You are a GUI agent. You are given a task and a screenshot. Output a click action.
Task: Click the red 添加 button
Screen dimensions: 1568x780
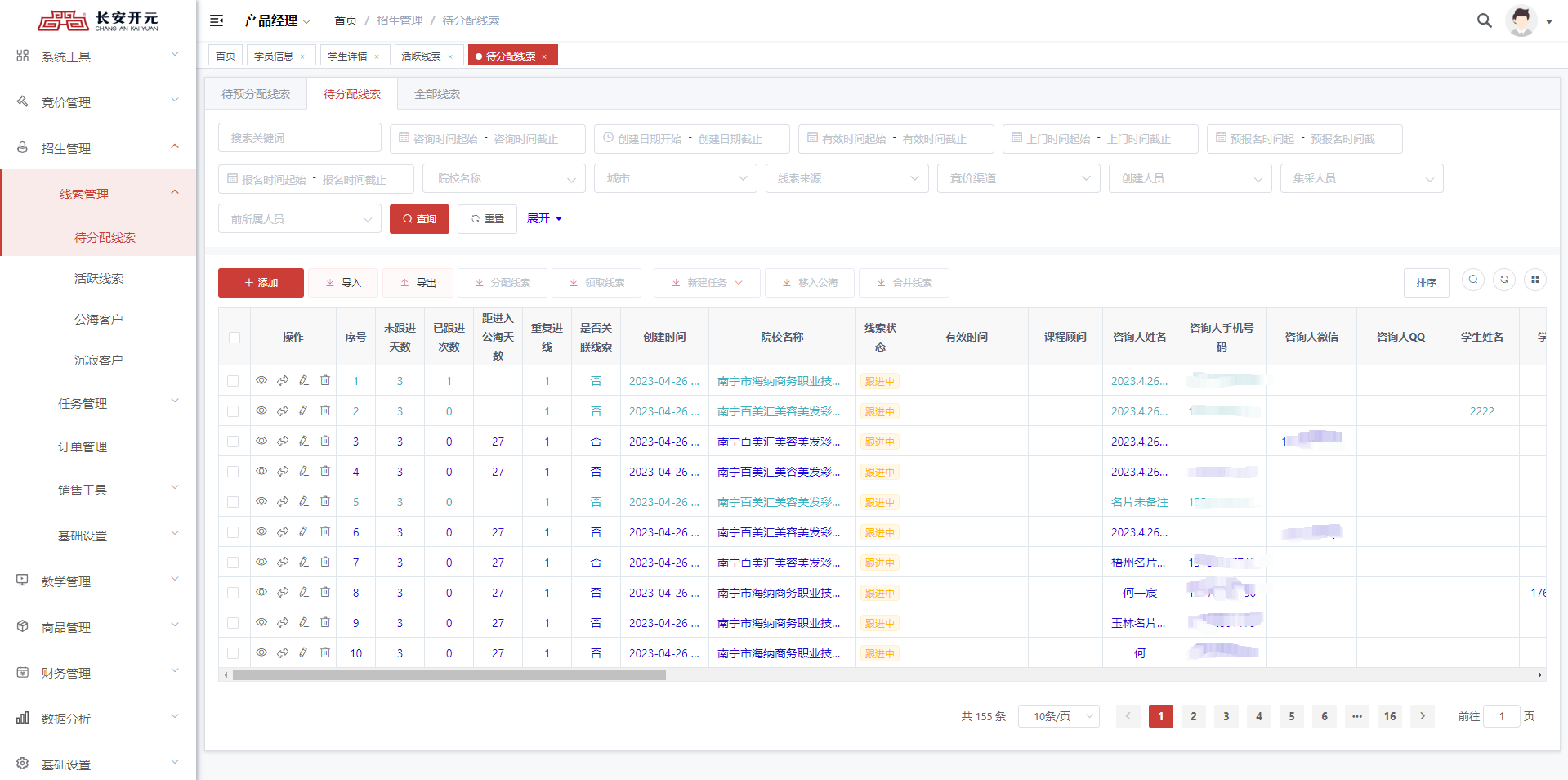(261, 283)
